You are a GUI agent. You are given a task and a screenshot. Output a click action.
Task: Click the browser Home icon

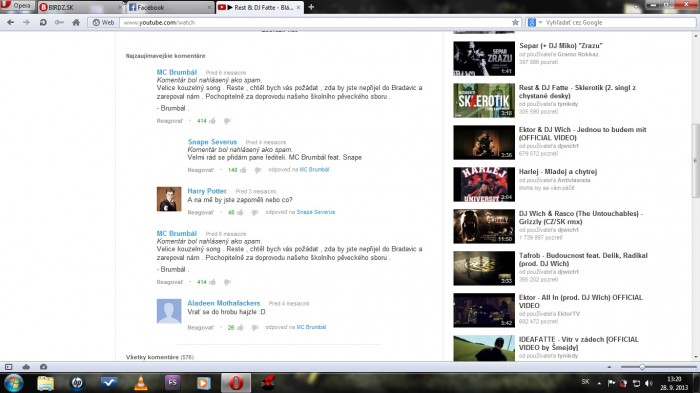[76, 22]
